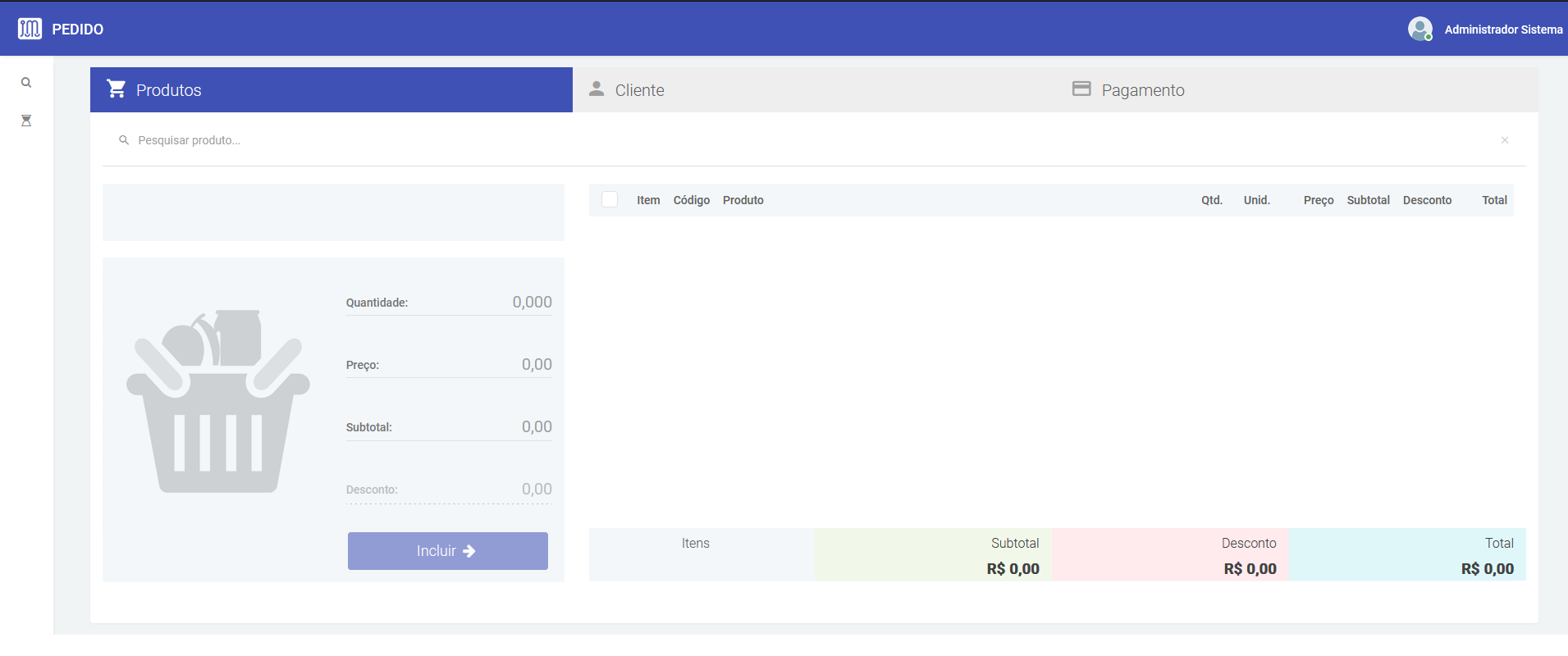Open the sidebar search icon

(26, 83)
